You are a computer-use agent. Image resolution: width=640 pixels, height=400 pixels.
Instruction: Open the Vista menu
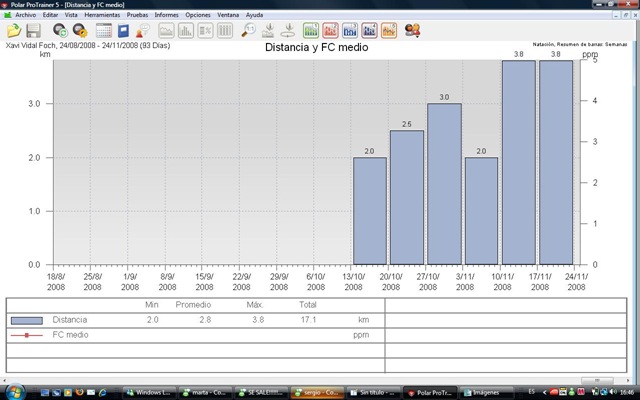pyautogui.click(x=71, y=15)
